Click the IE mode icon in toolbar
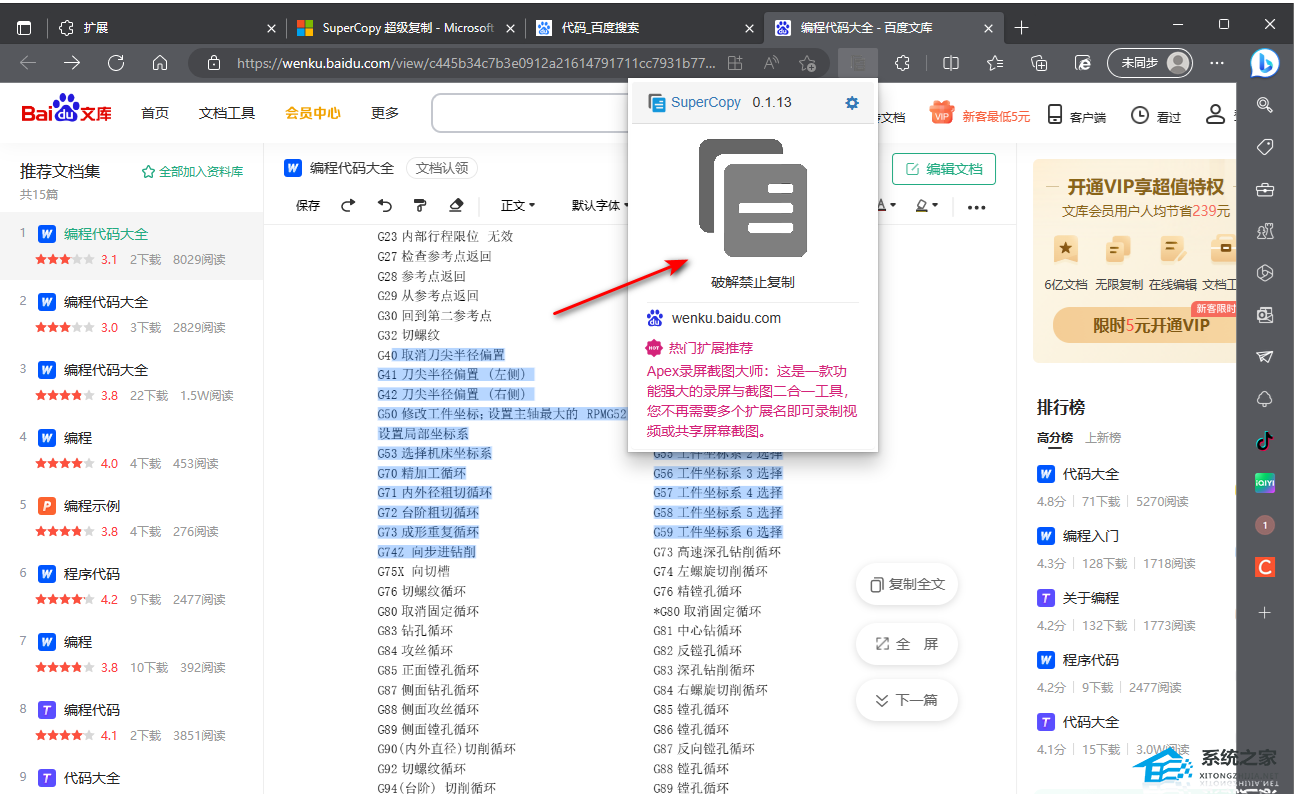1294x794 pixels. 1083,63
